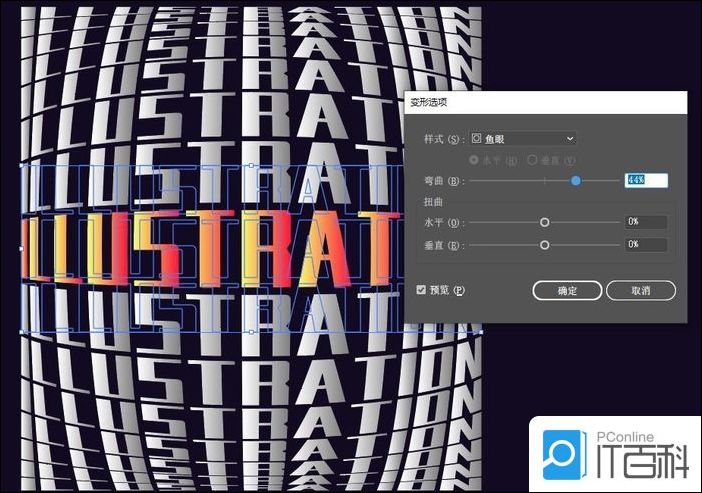Click the 水平 distortion 0% input field

645,222
